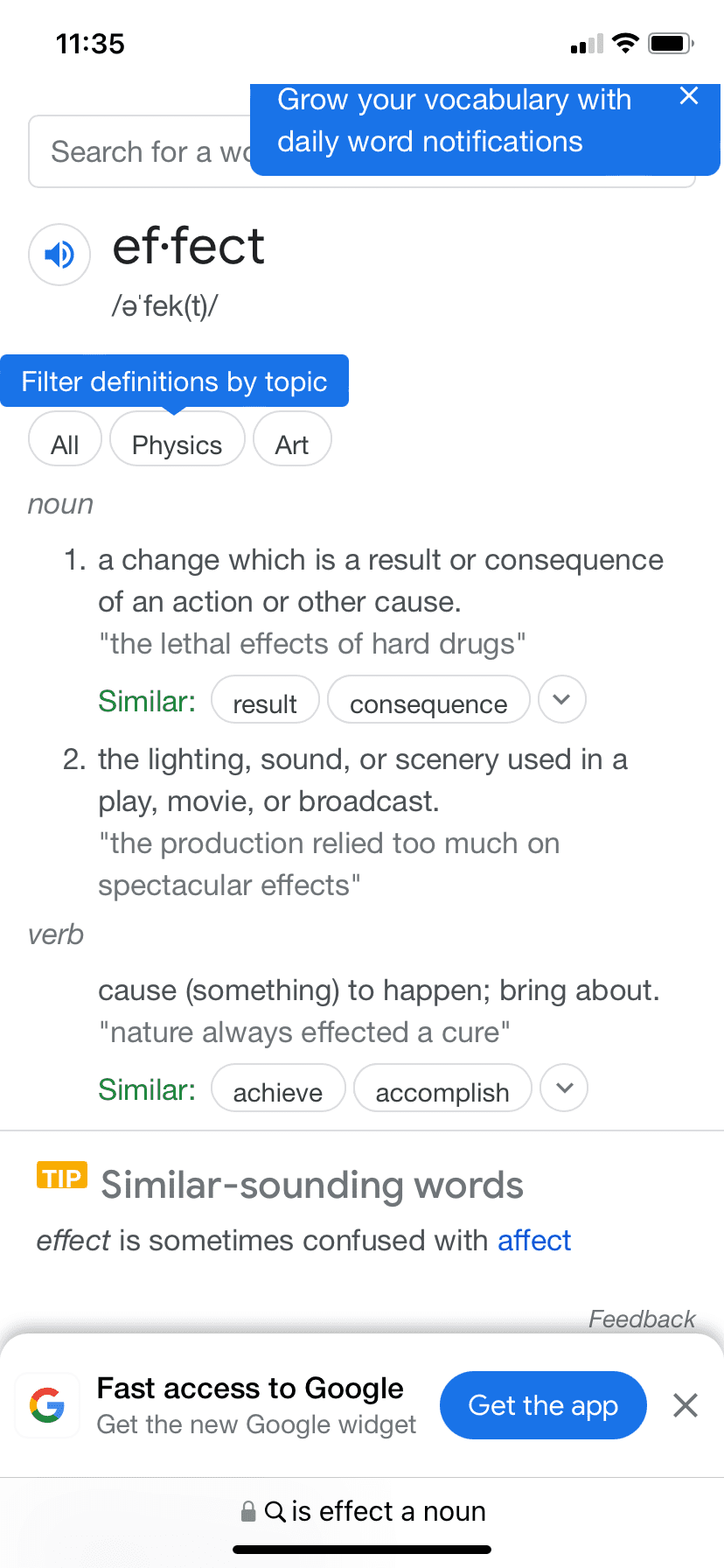
Task: Tap the 'Get the app' button
Action: coord(543,1405)
